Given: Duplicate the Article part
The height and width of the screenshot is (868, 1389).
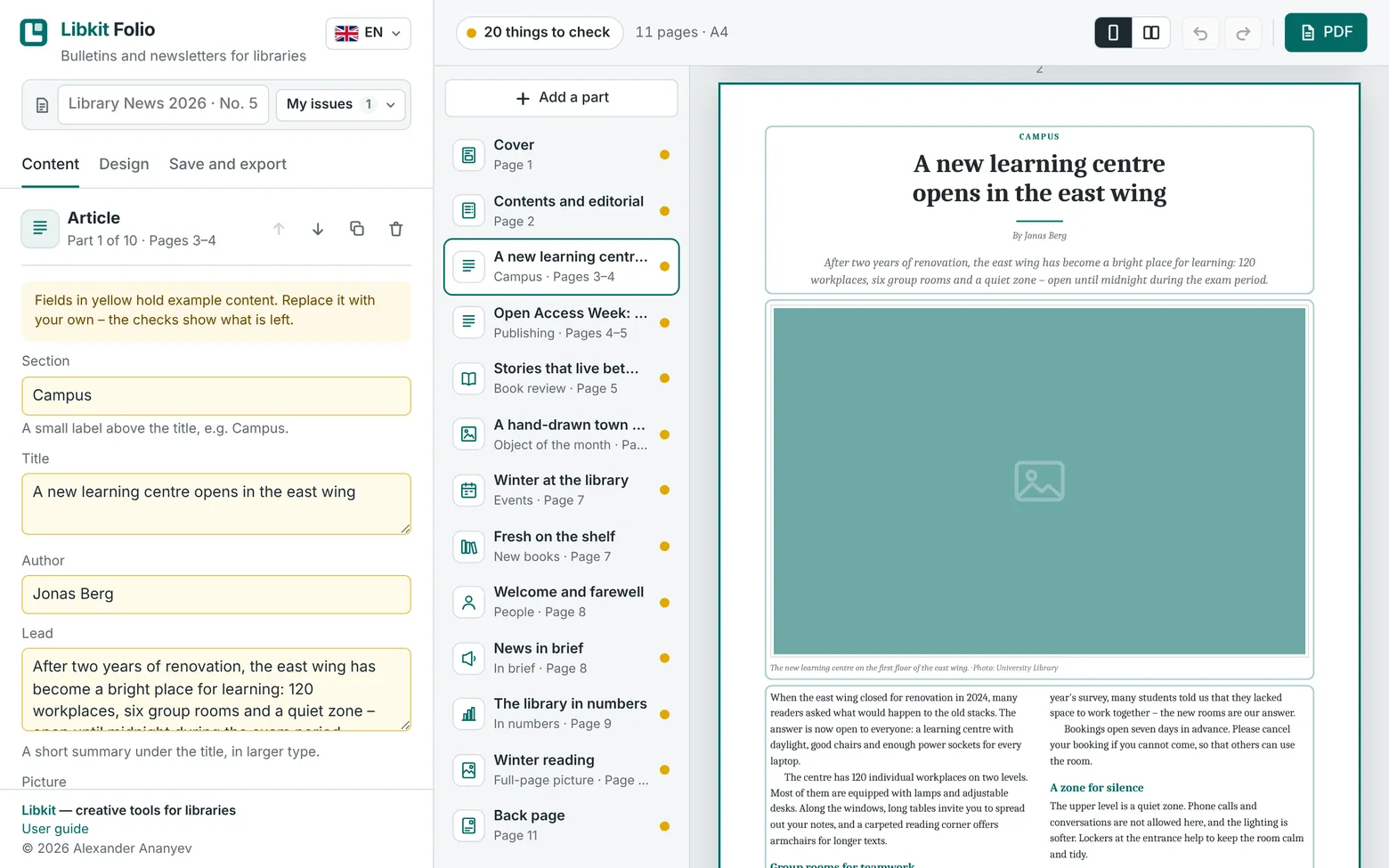Looking at the screenshot, I should tap(357, 230).
